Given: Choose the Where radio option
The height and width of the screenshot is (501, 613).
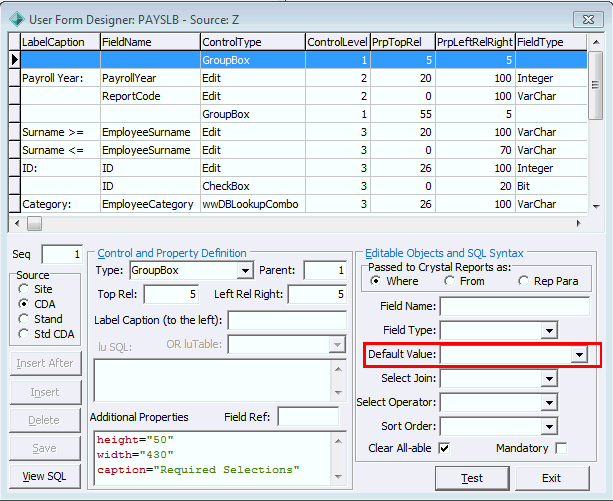Looking at the screenshot, I should coord(376,281).
